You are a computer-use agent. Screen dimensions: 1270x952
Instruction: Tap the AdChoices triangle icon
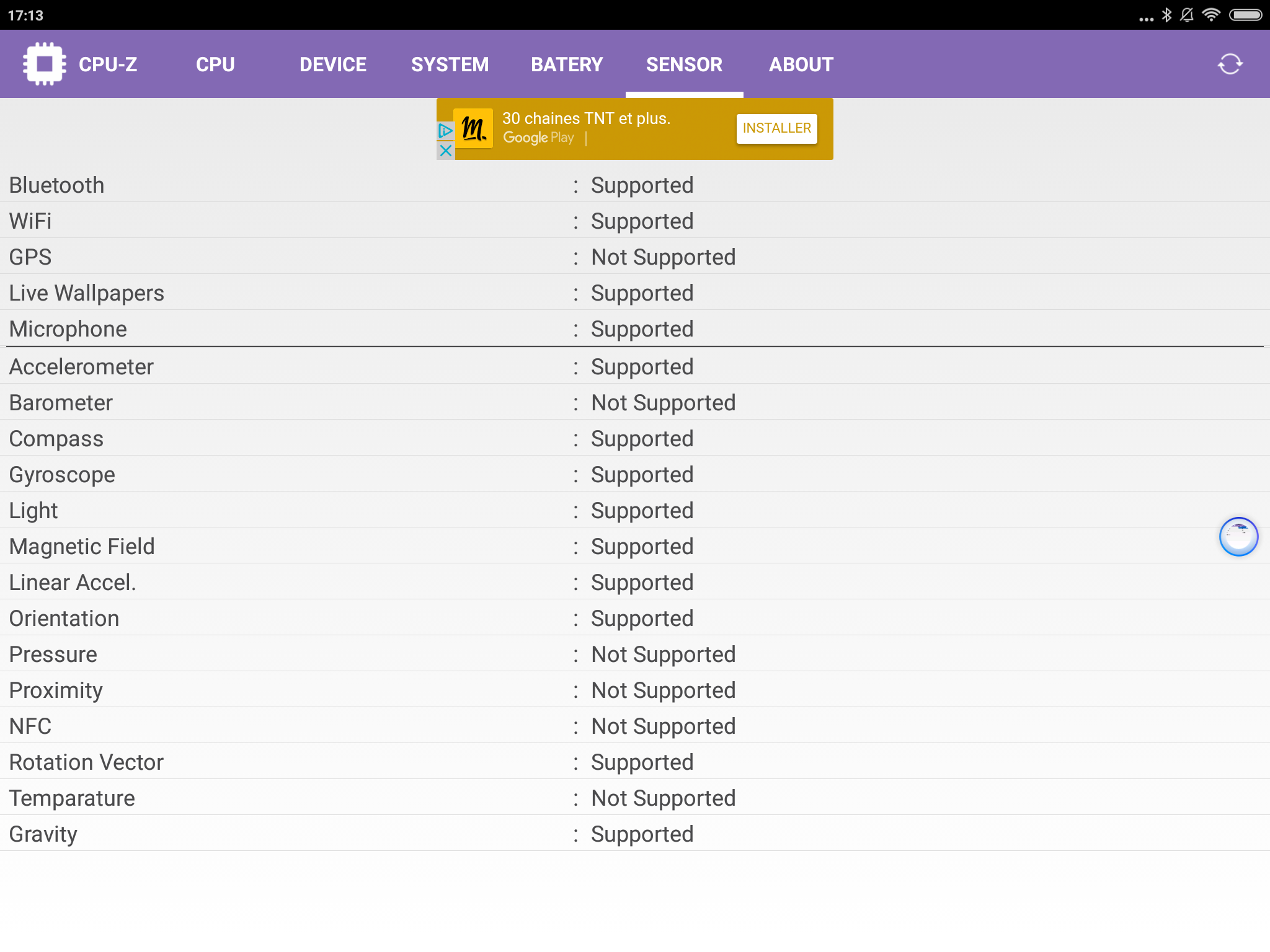pyautogui.click(x=445, y=131)
